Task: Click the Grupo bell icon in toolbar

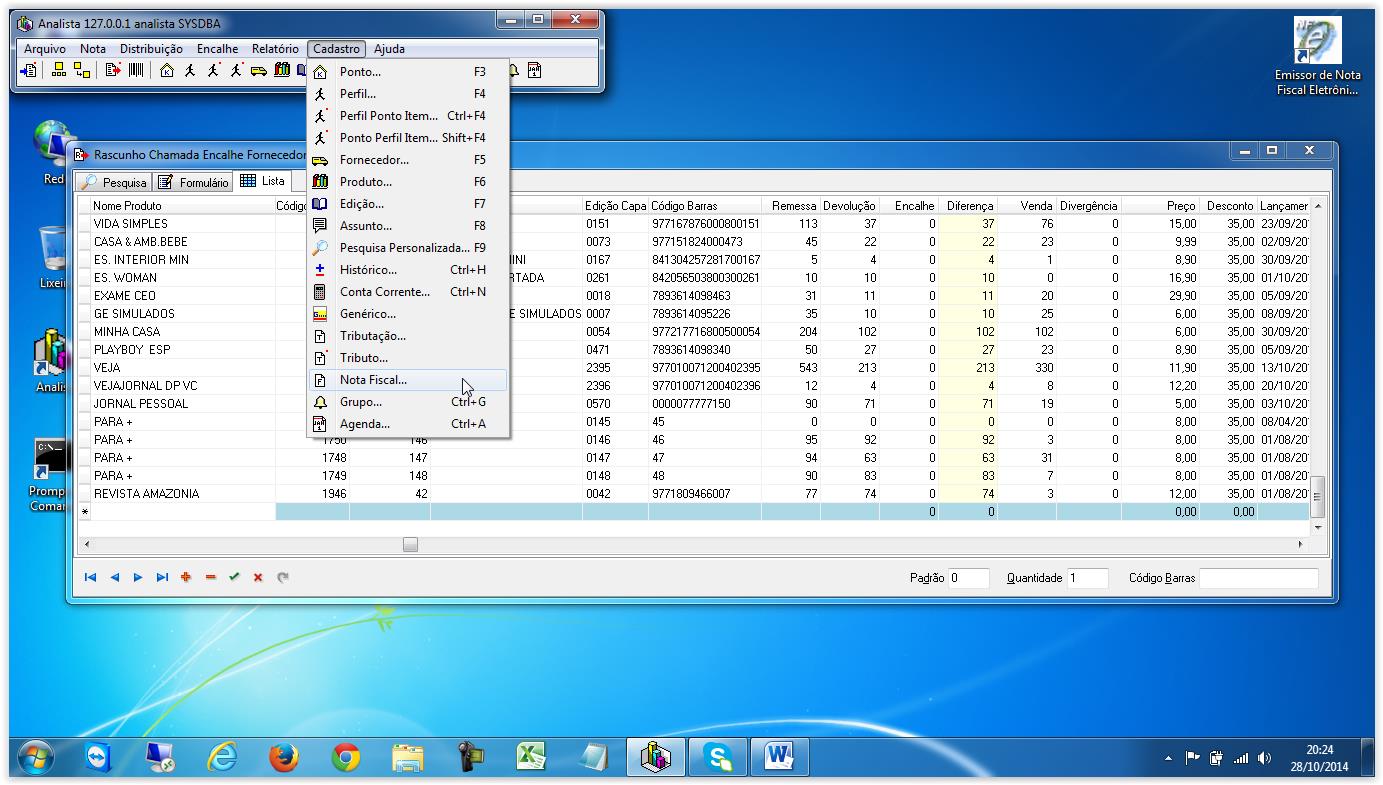Action: tap(514, 70)
